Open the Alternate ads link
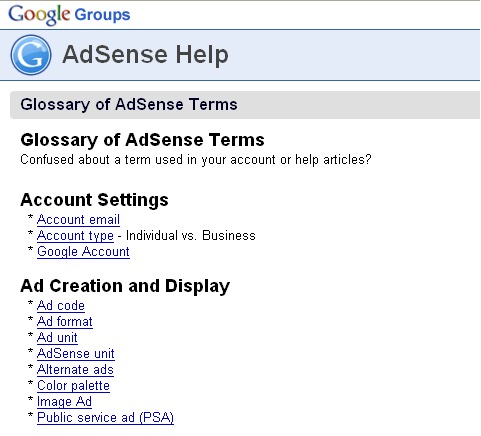Image resolution: width=481 pixels, height=436 pixels. [x=75, y=370]
